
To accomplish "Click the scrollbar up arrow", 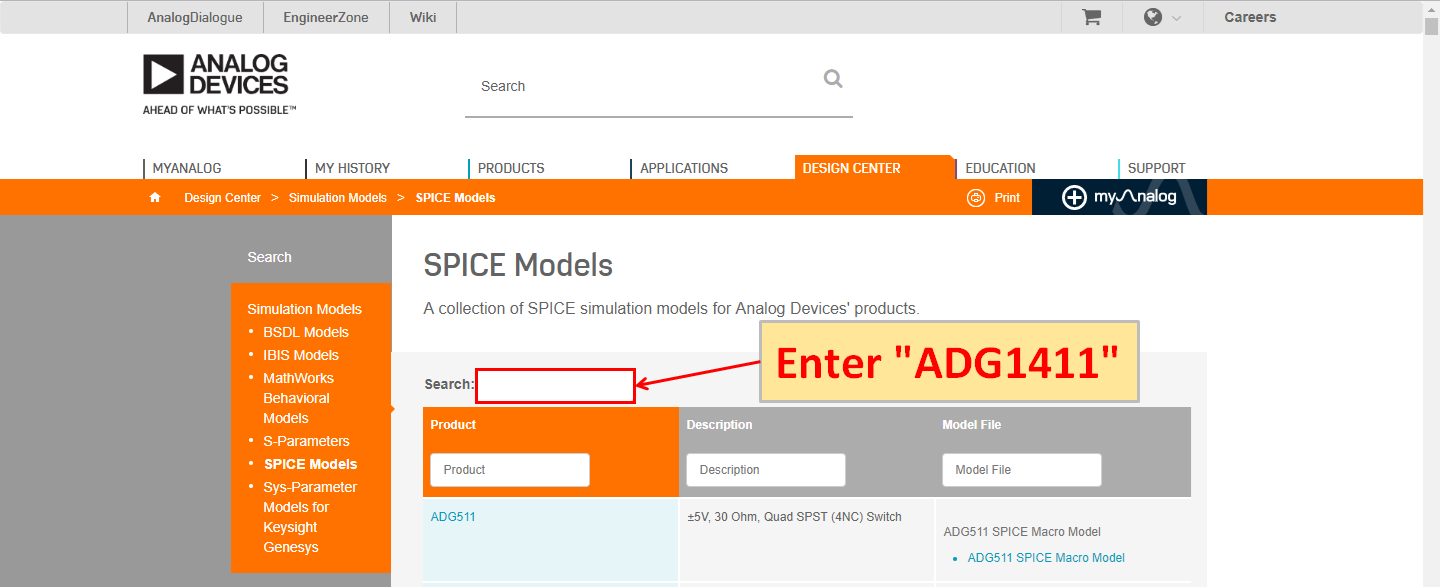I will [1432, 9].
